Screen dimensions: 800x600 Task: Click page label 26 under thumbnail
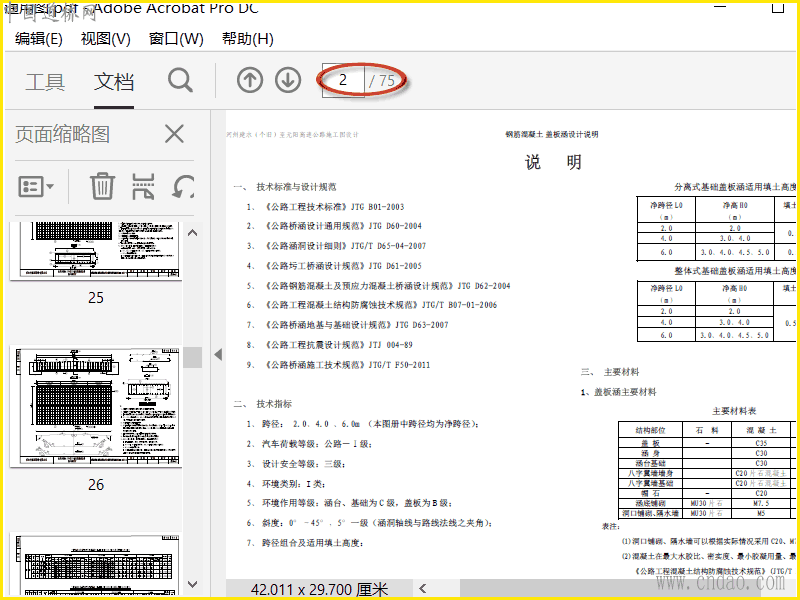tap(96, 484)
